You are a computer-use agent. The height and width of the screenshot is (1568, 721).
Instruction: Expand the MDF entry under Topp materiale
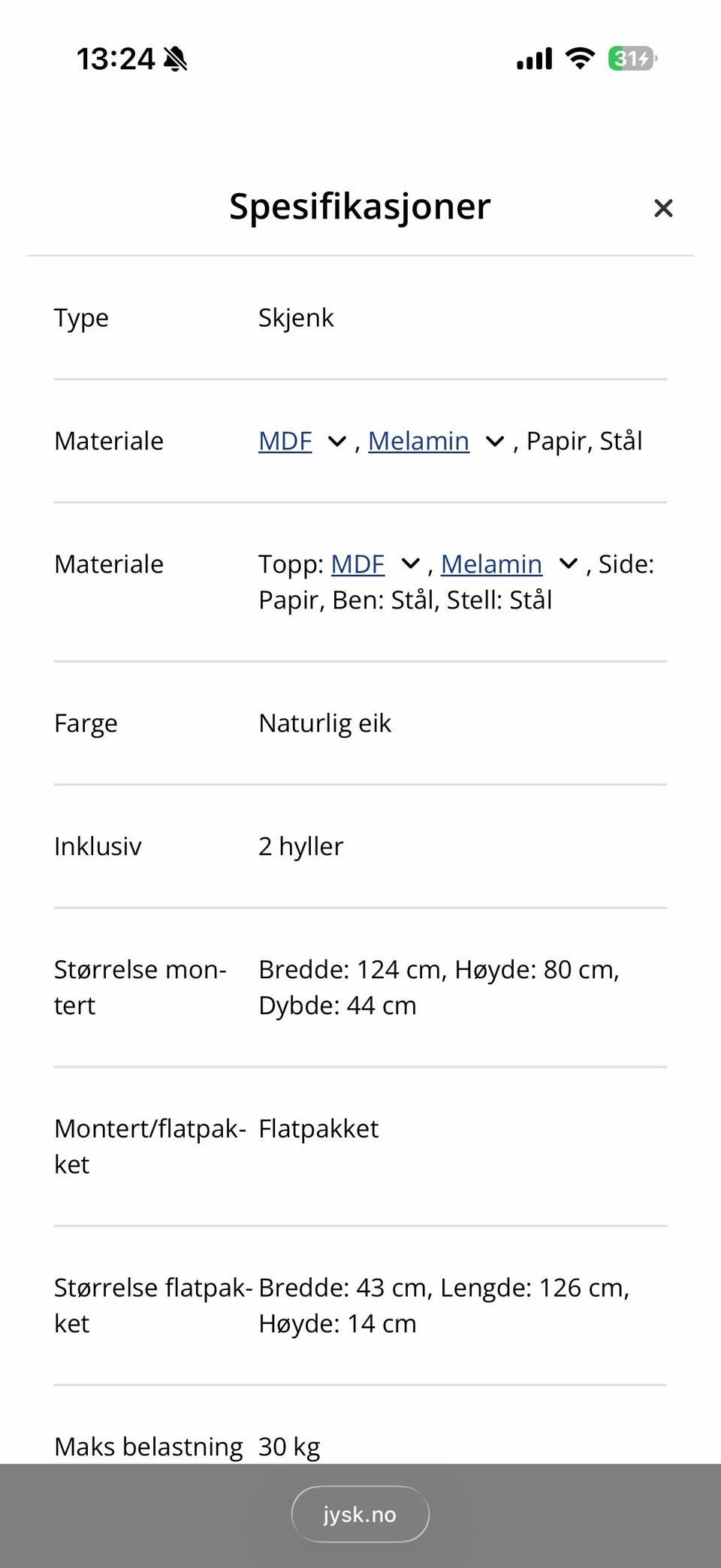point(409,563)
